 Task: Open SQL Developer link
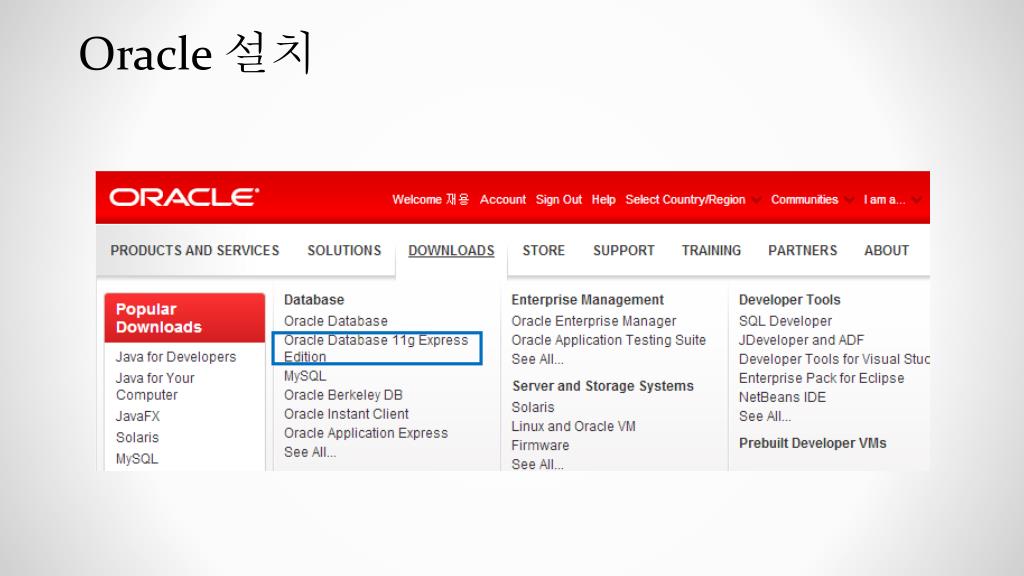[786, 321]
